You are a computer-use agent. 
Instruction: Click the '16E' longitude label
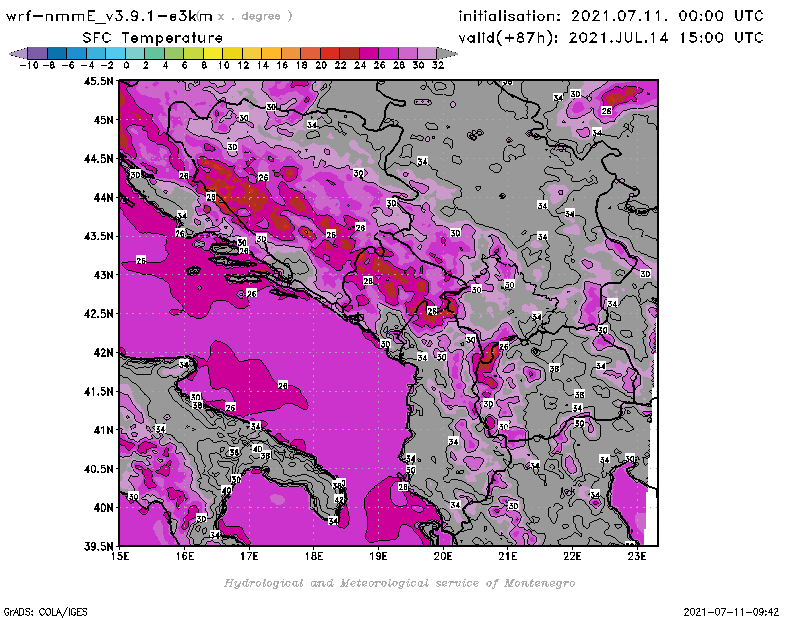tap(185, 556)
